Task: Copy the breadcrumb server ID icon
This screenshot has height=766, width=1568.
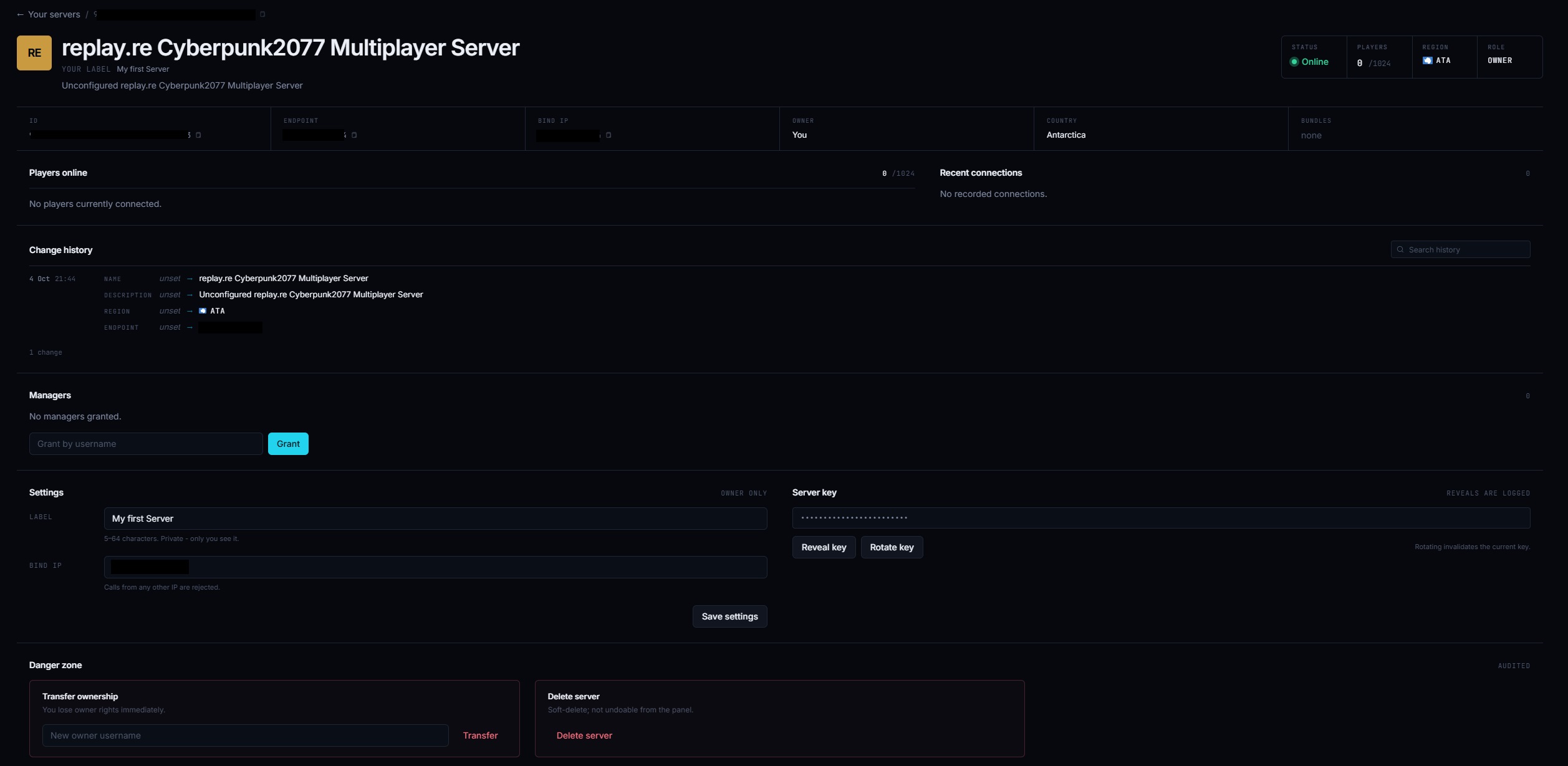Action: (x=262, y=14)
